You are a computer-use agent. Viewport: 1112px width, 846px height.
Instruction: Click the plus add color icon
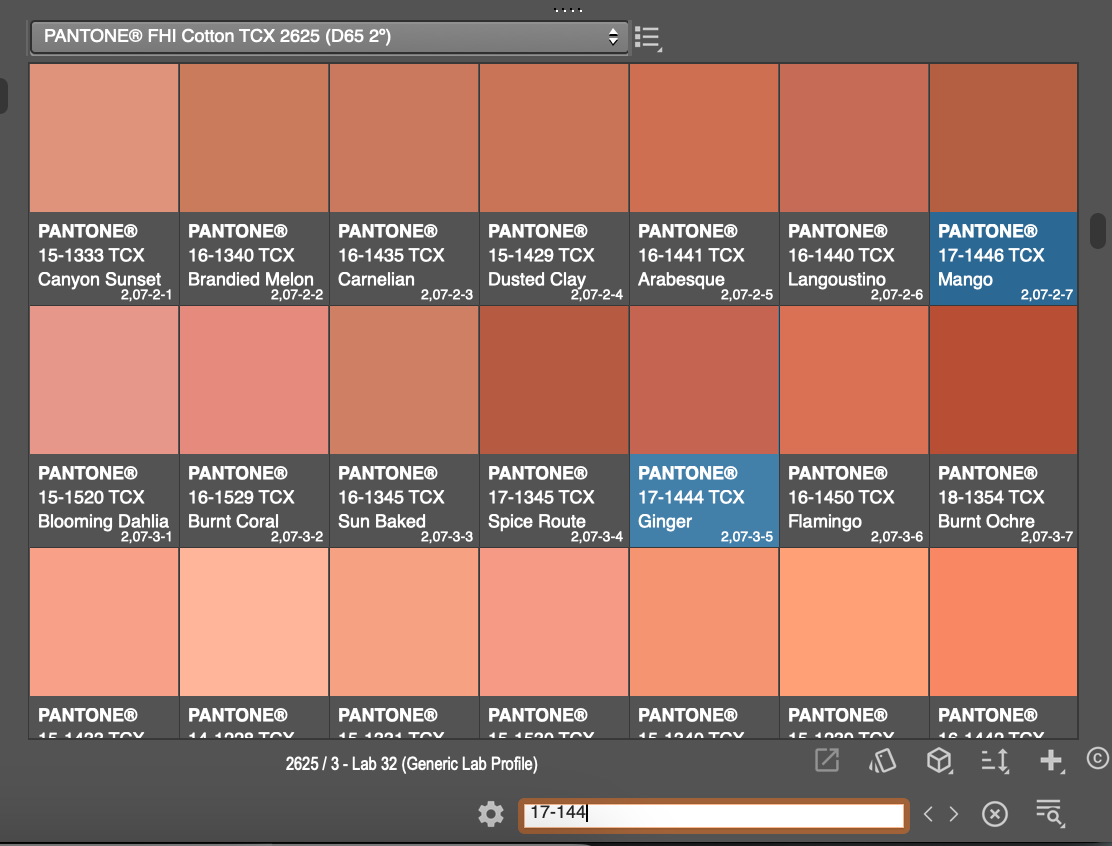click(1051, 761)
